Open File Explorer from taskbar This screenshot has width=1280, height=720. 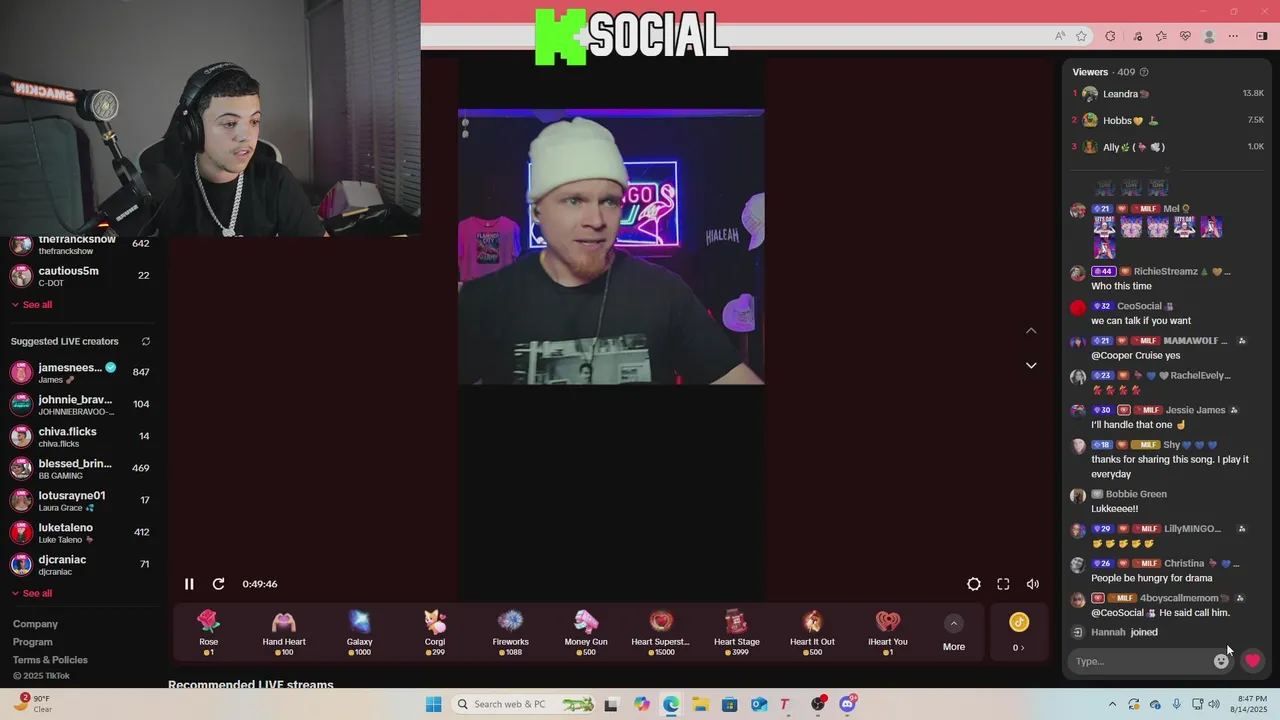tap(700, 704)
